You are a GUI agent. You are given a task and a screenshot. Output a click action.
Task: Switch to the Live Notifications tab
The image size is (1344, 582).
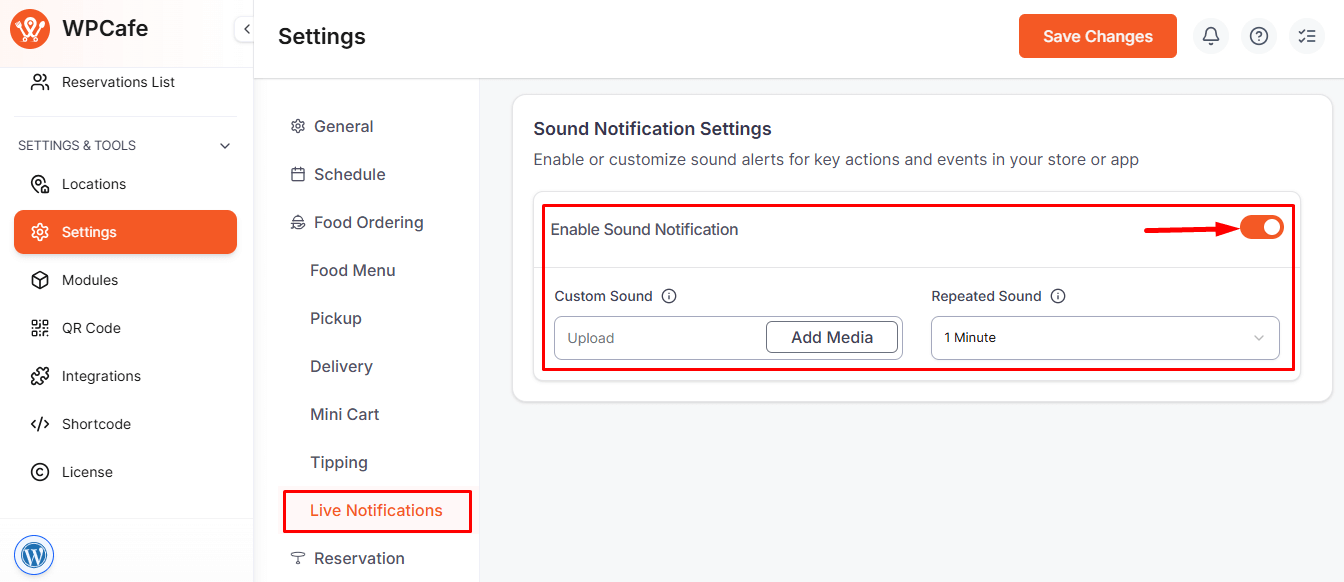[x=377, y=510]
